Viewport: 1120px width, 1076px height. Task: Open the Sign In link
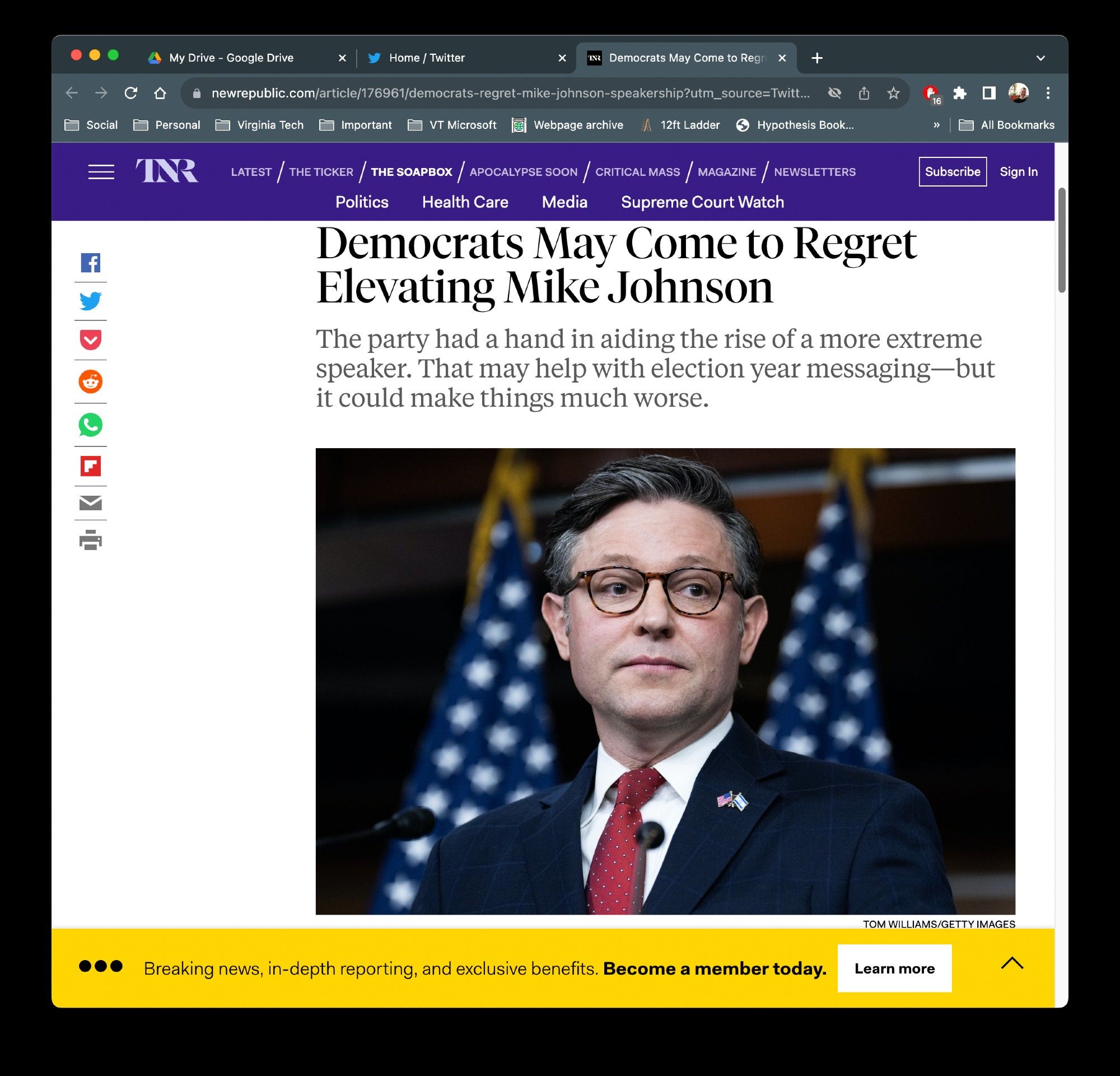(1019, 171)
